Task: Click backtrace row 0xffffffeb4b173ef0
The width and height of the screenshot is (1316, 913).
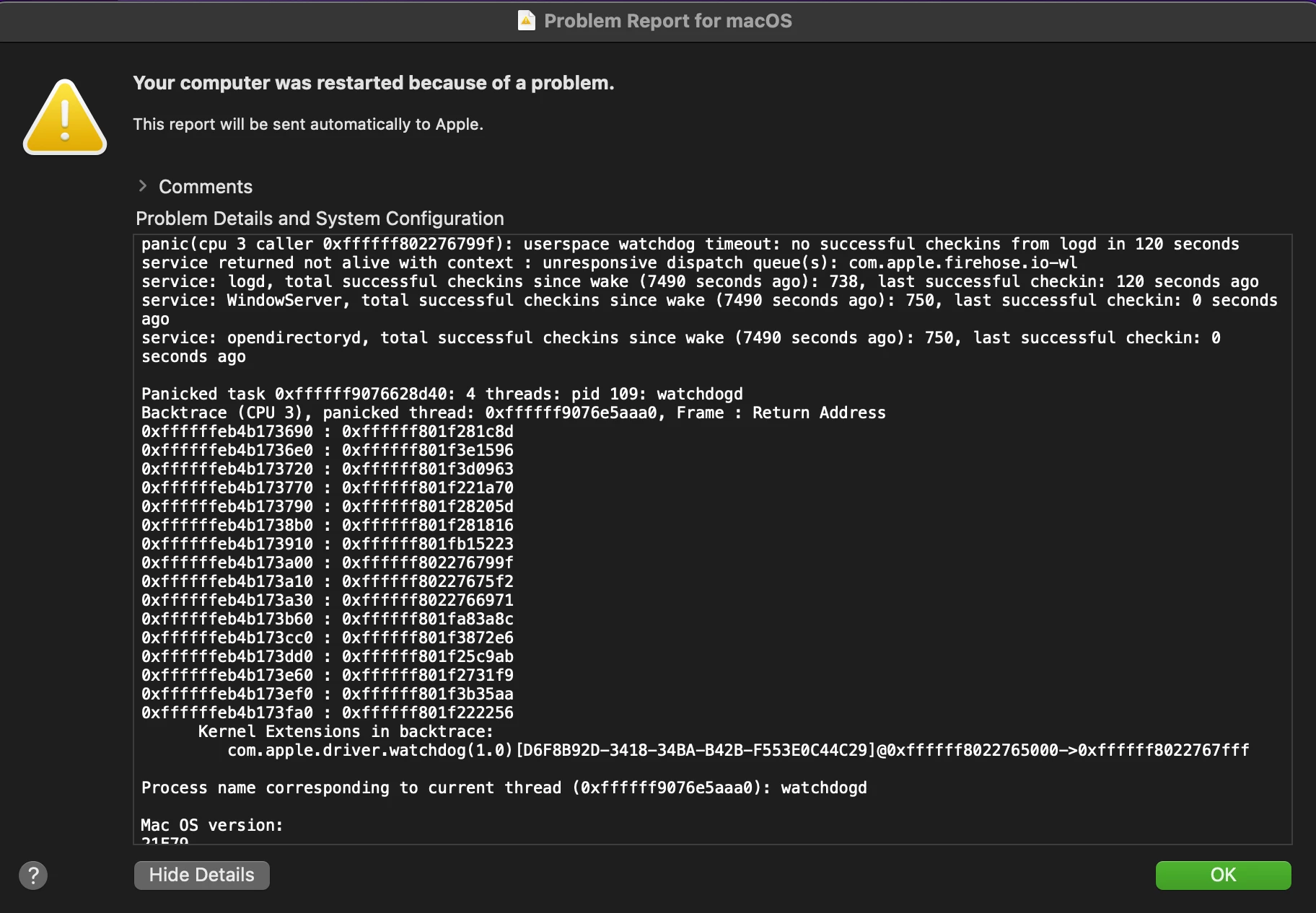Action: coord(327,694)
